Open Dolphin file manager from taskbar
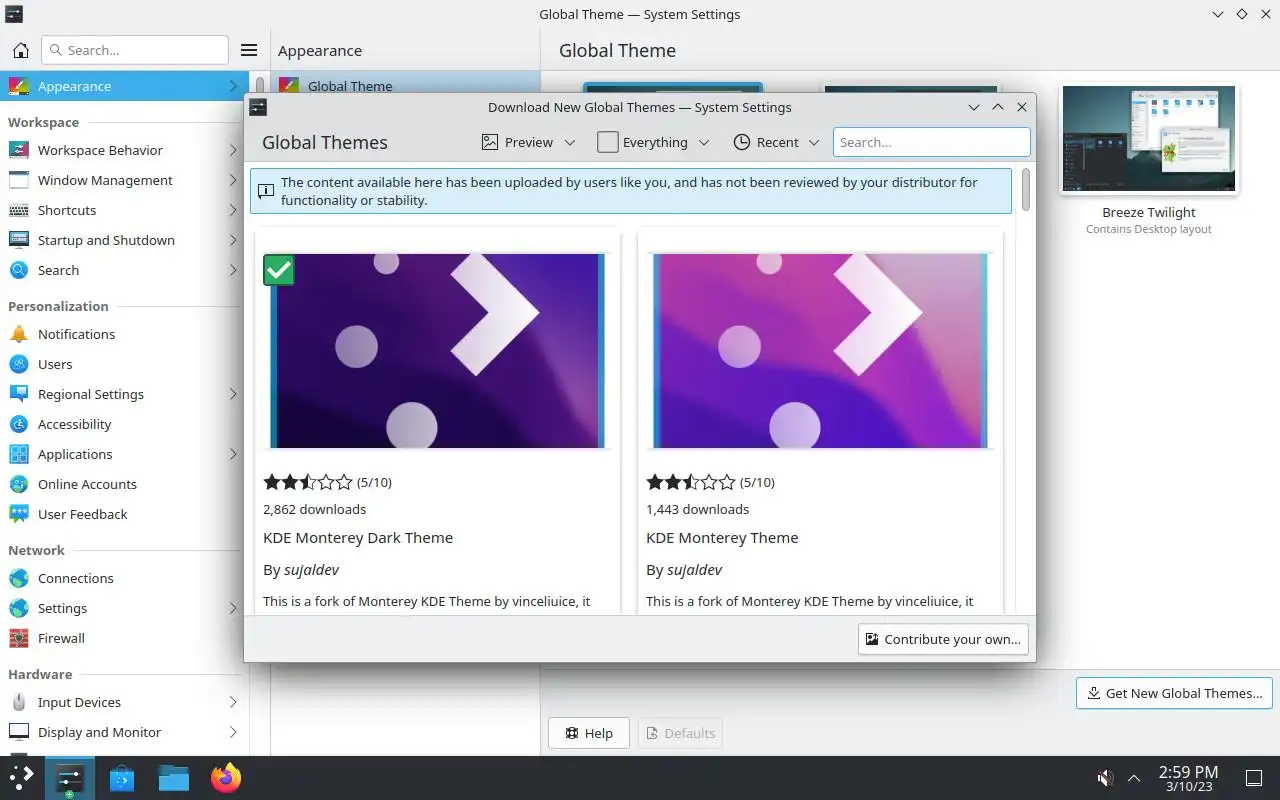The image size is (1280, 800). coord(173,777)
